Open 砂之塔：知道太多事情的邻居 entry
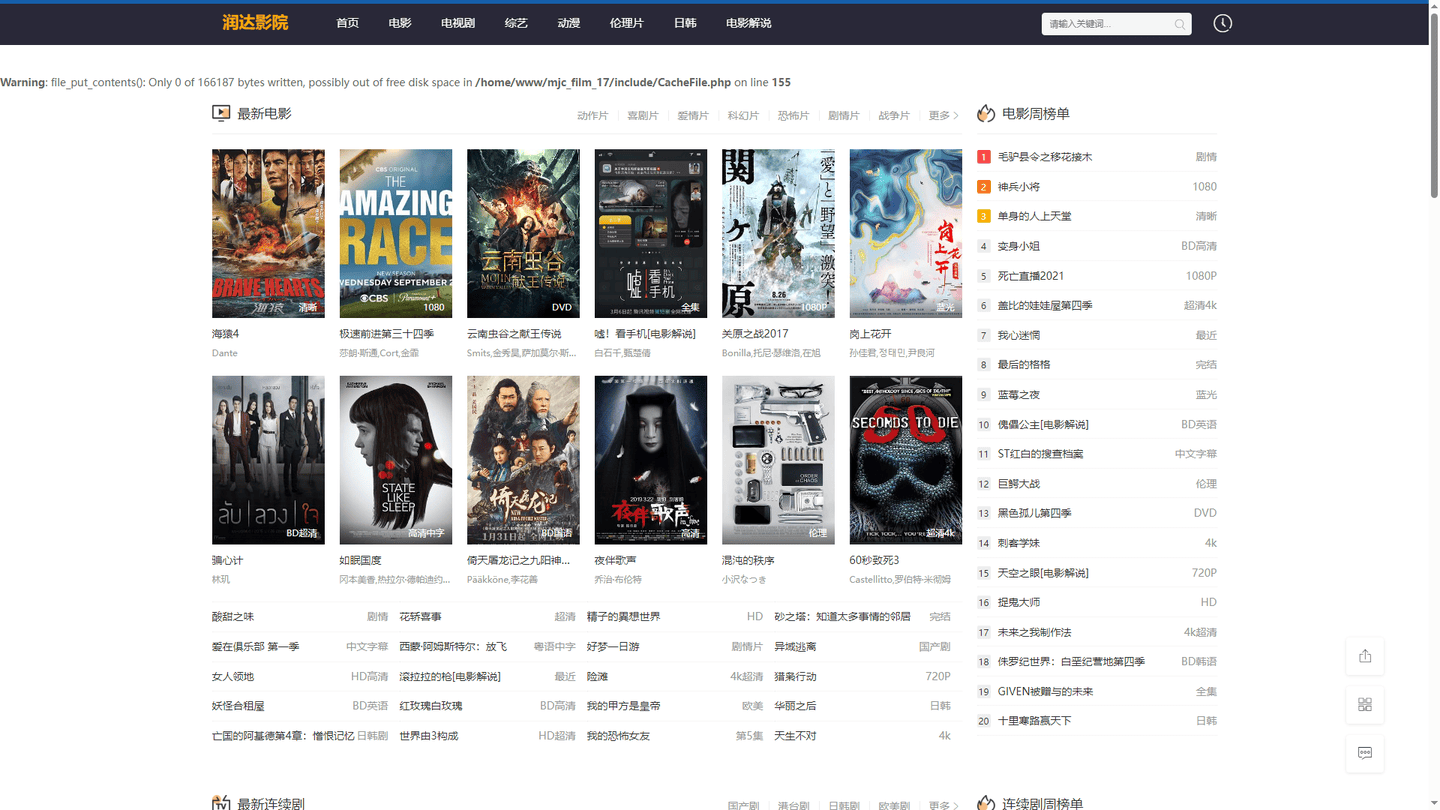 point(842,617)
